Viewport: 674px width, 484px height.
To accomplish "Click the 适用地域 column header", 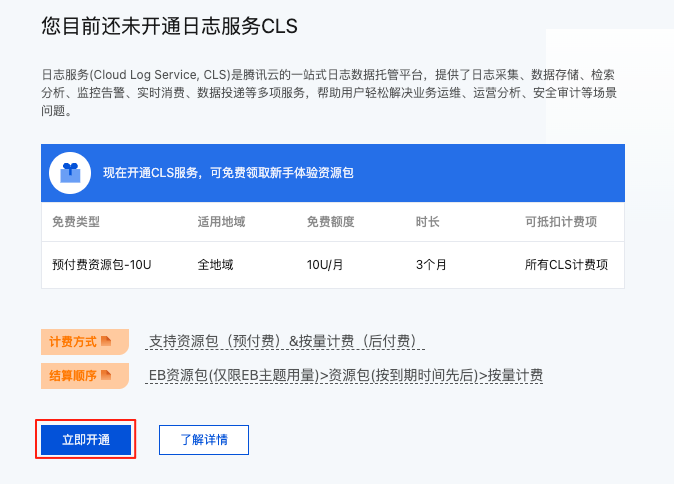I will click(222, 222).
